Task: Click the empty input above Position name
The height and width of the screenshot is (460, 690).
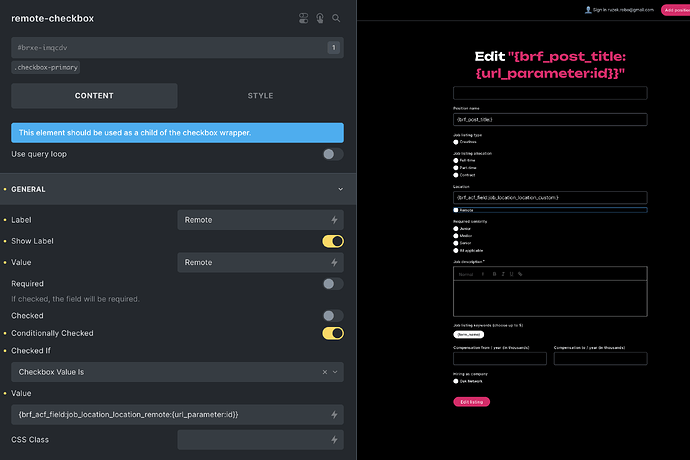Action: tap(550, 93)
